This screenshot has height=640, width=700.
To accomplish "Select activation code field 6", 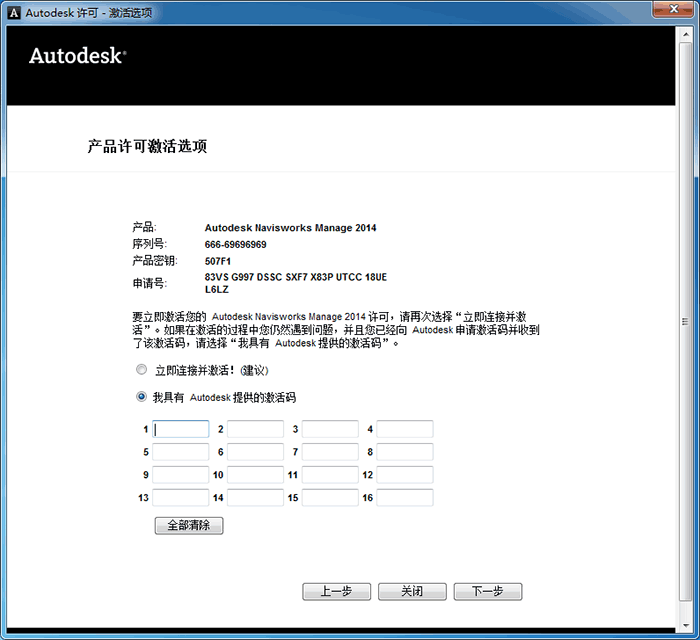I will point(255,452).
